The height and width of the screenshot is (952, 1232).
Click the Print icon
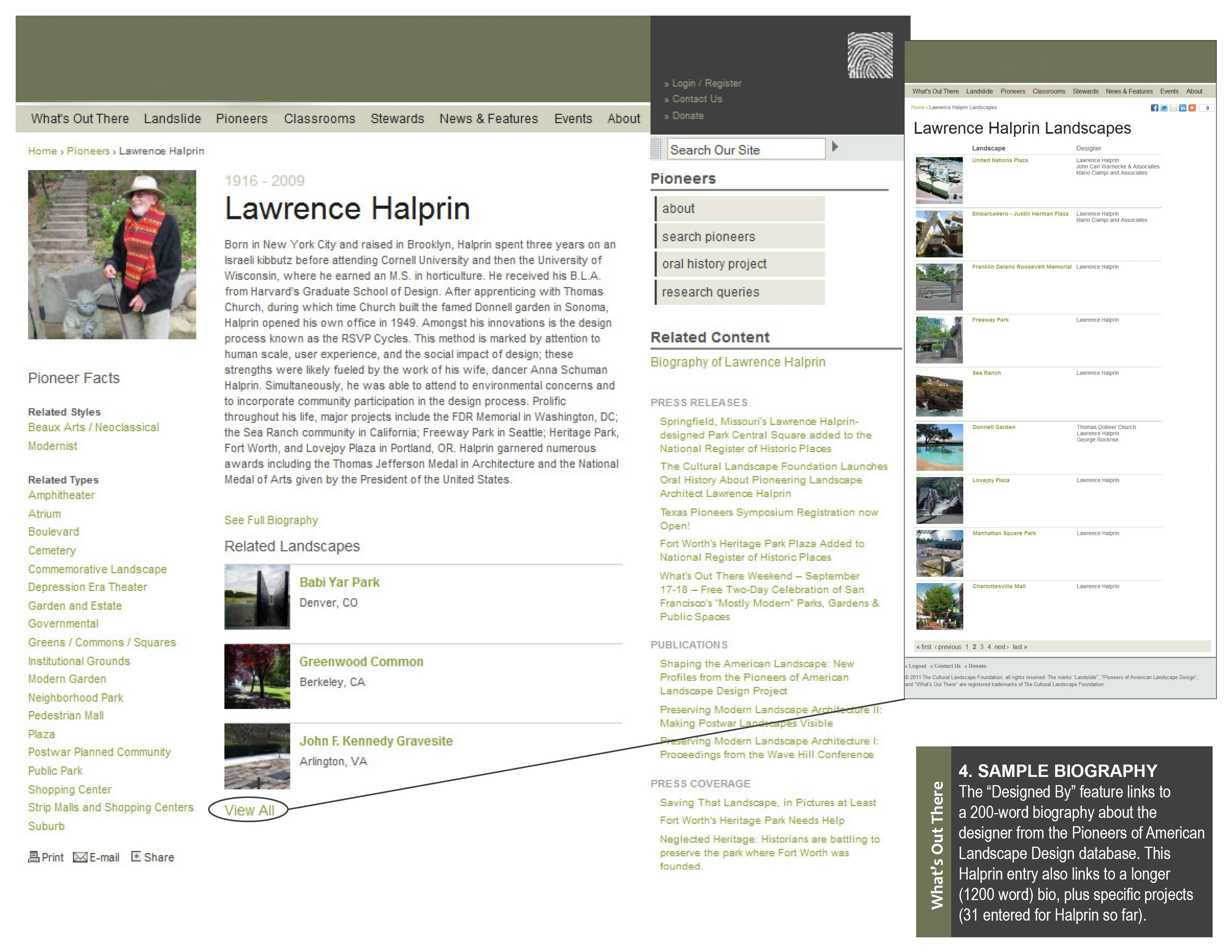point(34,857)
